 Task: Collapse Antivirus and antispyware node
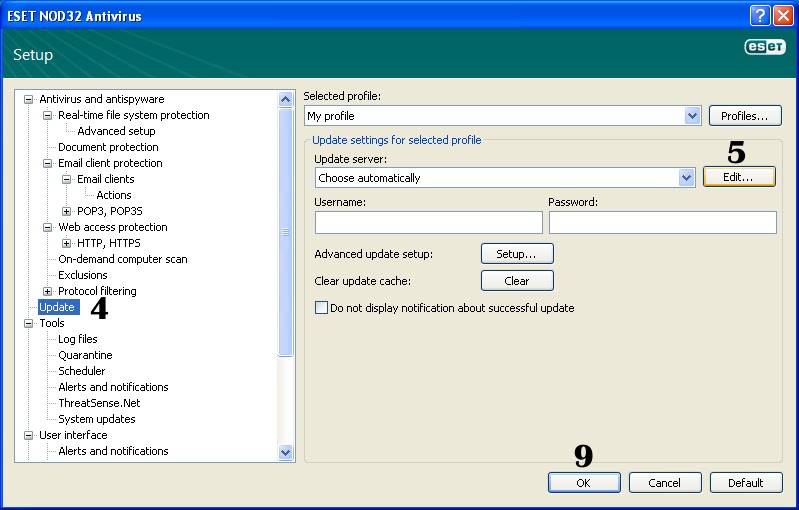[29, 99]
